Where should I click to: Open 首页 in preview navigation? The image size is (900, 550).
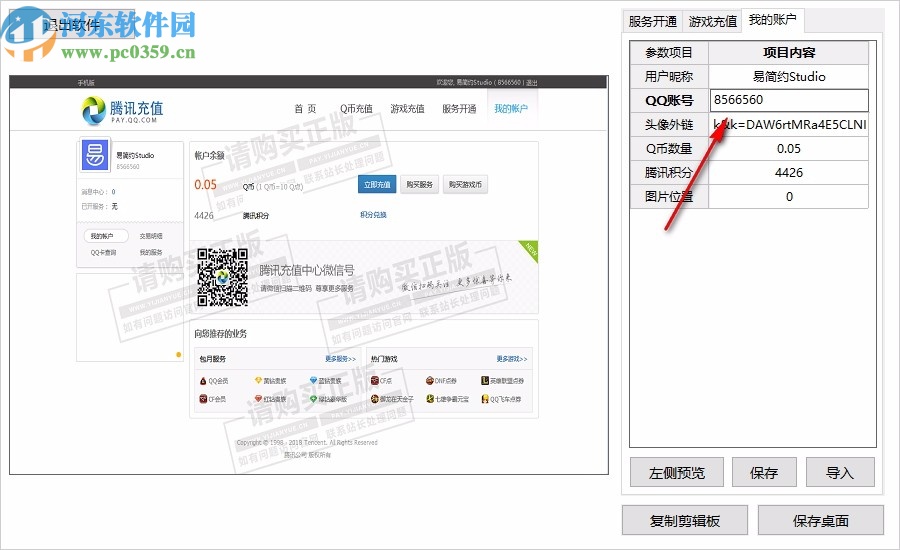pos(305,109)
